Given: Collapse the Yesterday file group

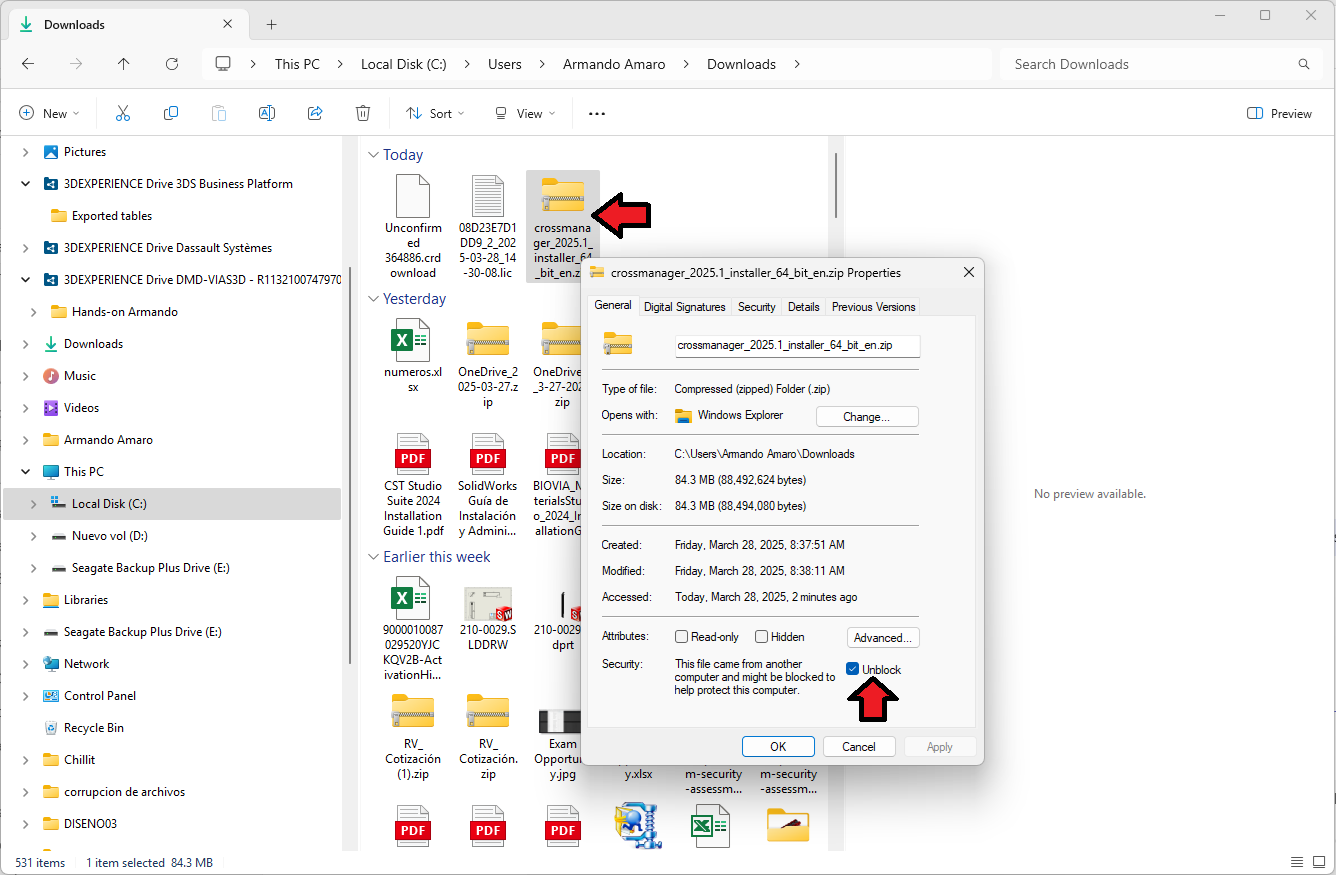Looking at the screenshot, I should point(373,299).
